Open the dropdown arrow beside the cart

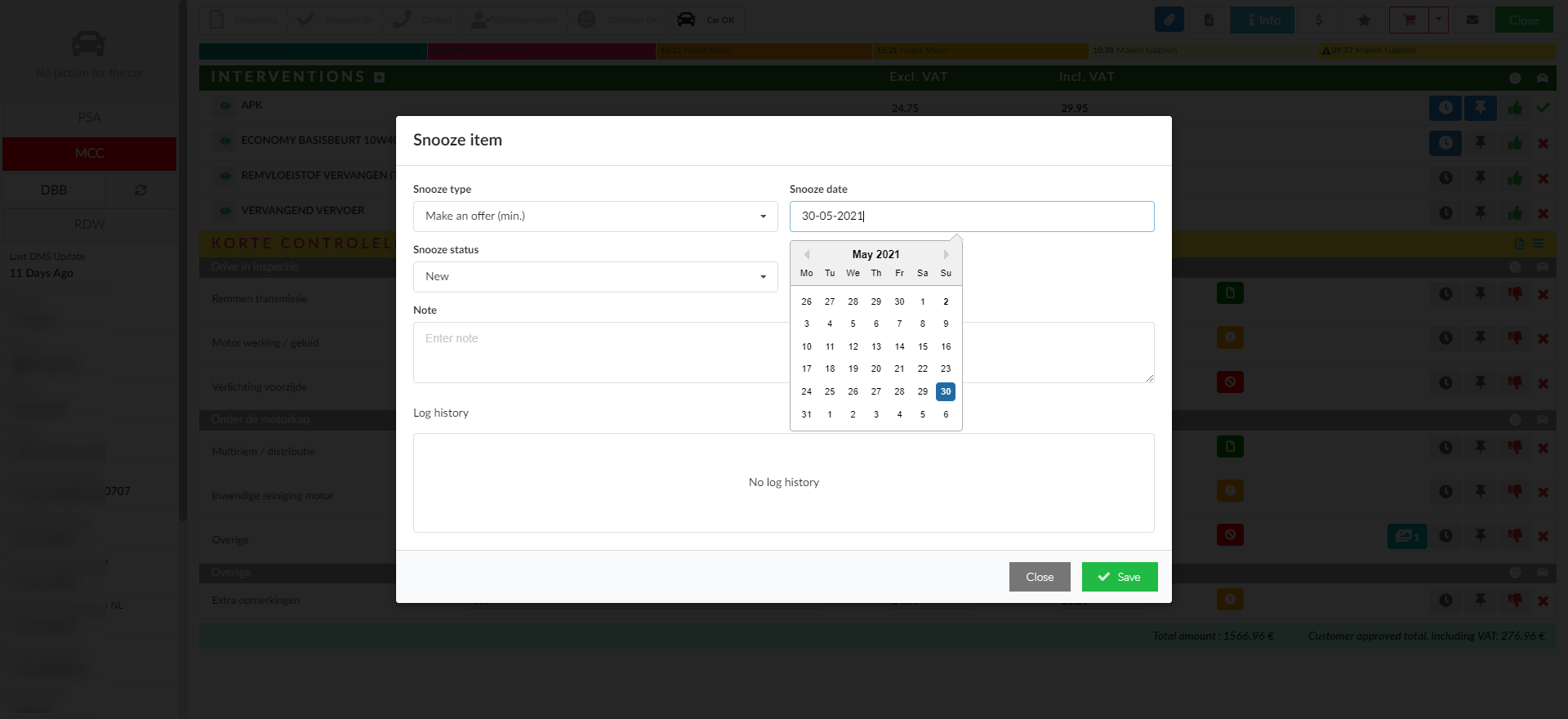[1439, 20]
